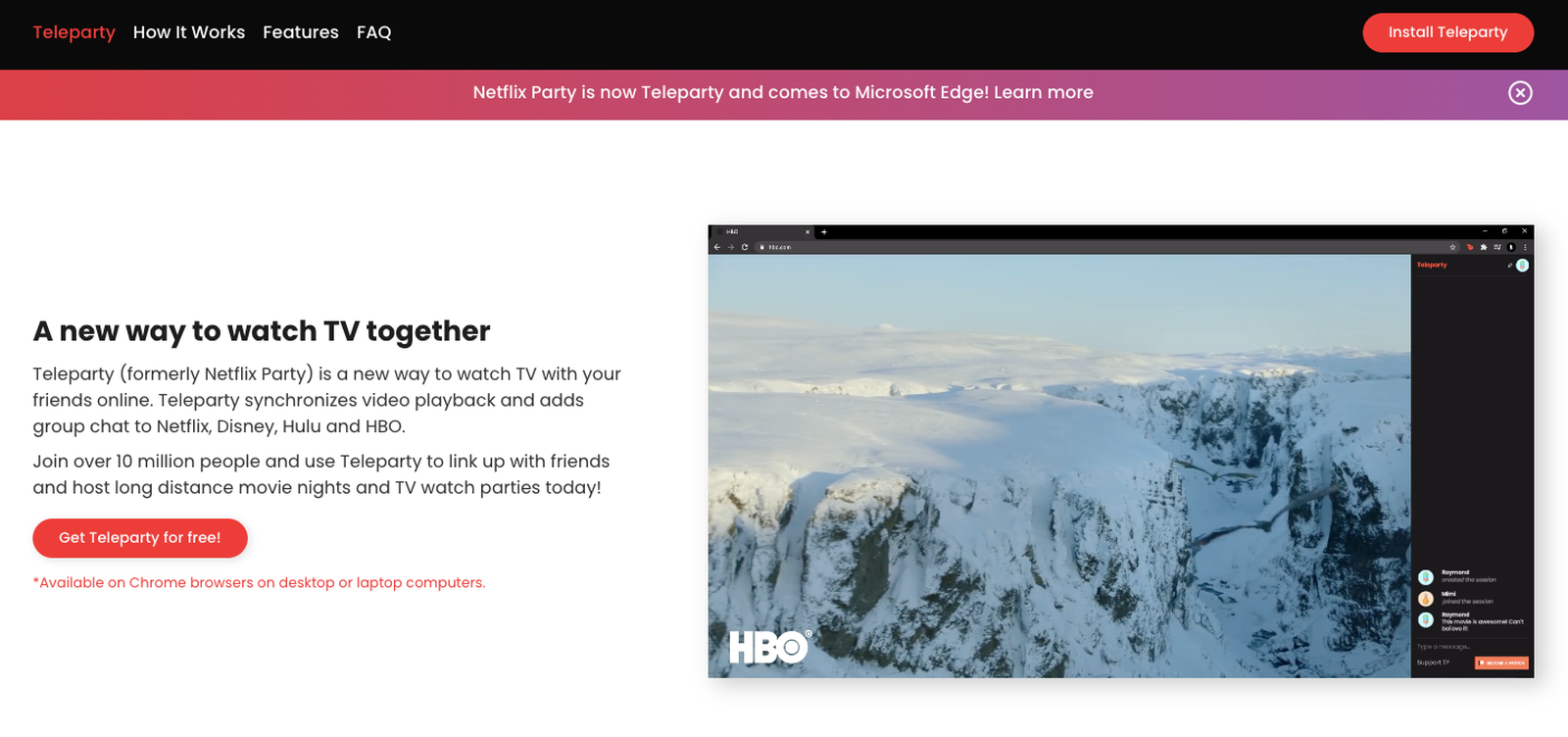This screenshot has height=737, width=1568.
Task: Click the Chrome browsers availability note
Action: [x=259, y=582]
